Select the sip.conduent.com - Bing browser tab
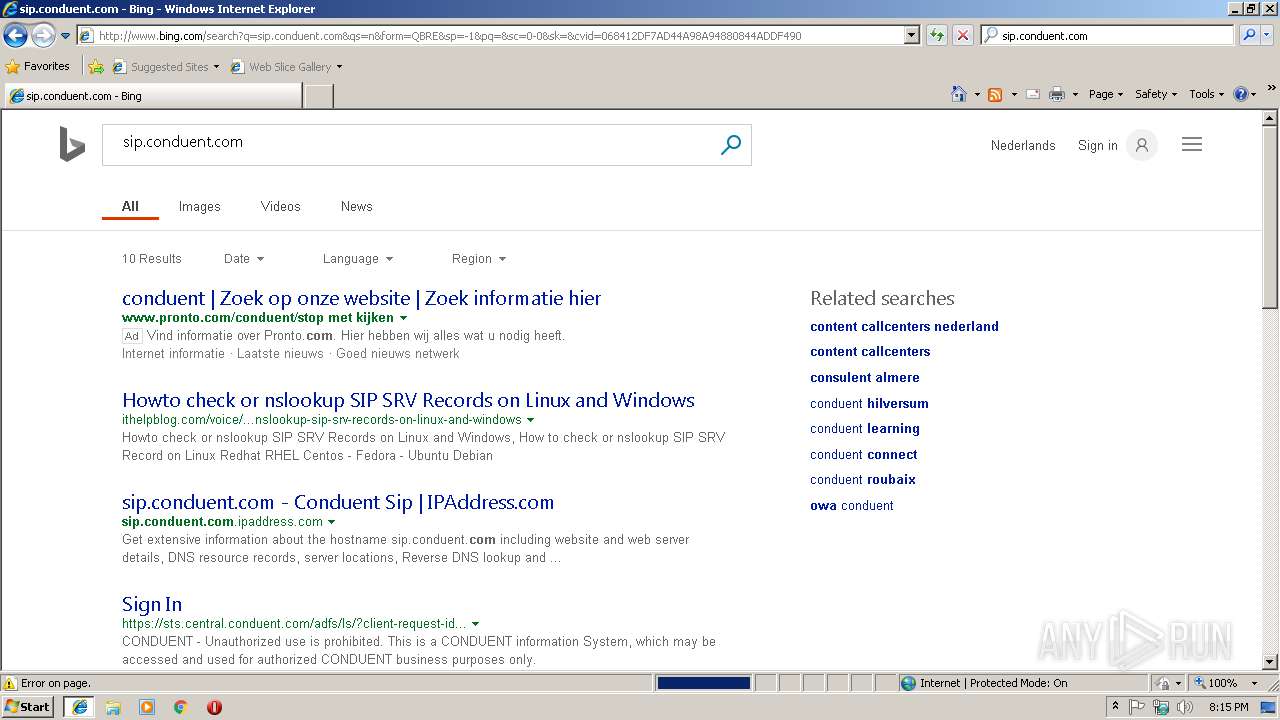This screenshot has width=1280, height=720. [x=152, y=96]
